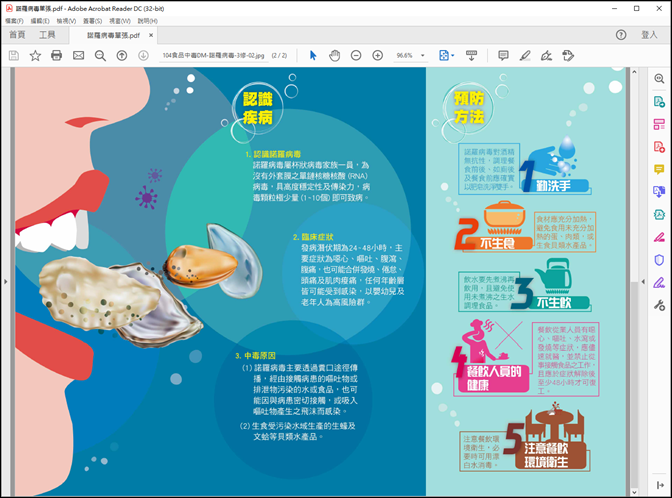The height and width of the screenshot is (498, 672).
Task: Switch to the 首頁 home tab
Action: point(17,35)
